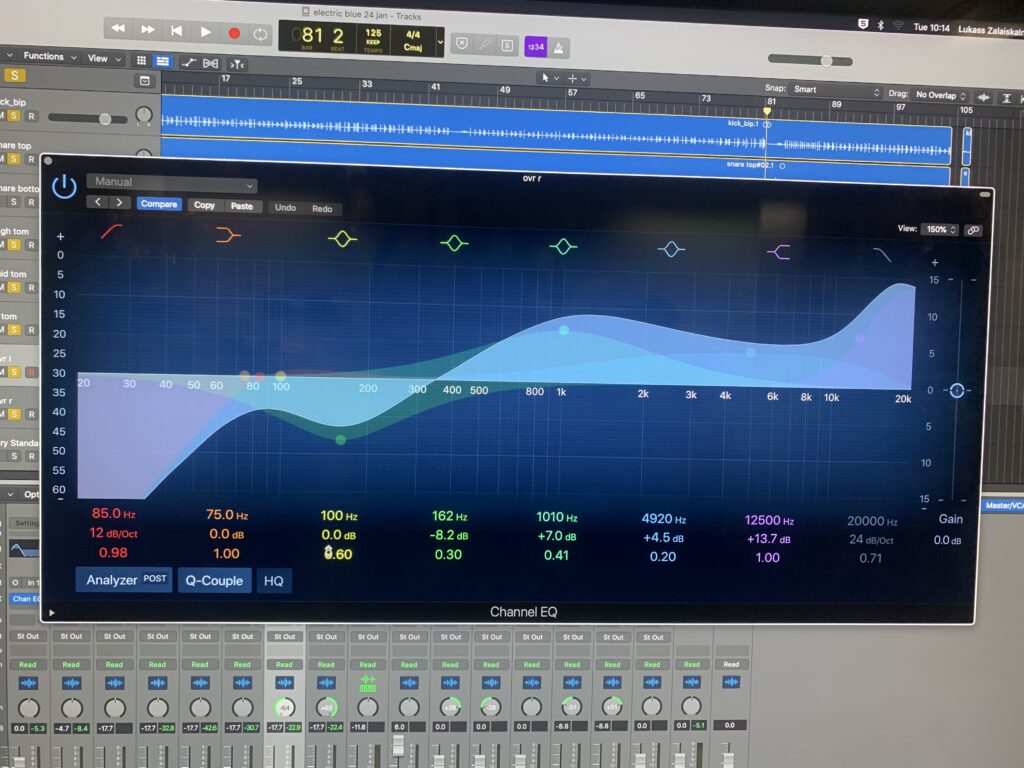Screen dimensions: 1024x768
Task: Click the Tue 10:14 clock in the menu bar
Action: [931, 27]
